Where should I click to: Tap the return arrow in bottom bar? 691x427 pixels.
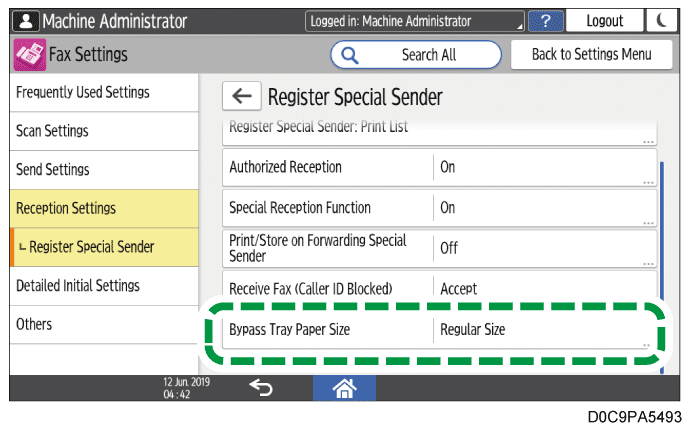pyautogui.click(x=260, y=389)
